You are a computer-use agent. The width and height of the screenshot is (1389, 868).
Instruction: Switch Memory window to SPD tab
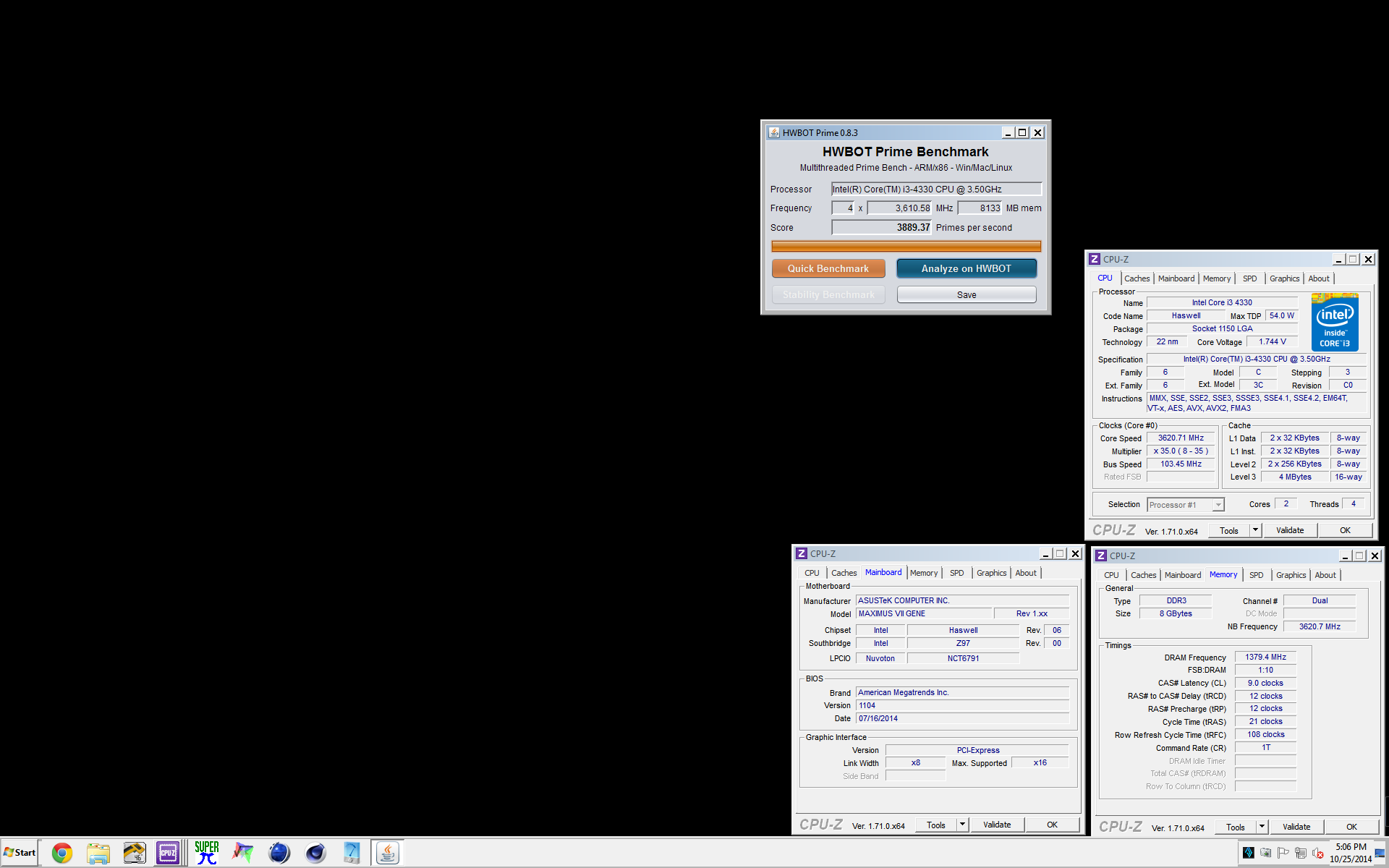[1257, 575]
